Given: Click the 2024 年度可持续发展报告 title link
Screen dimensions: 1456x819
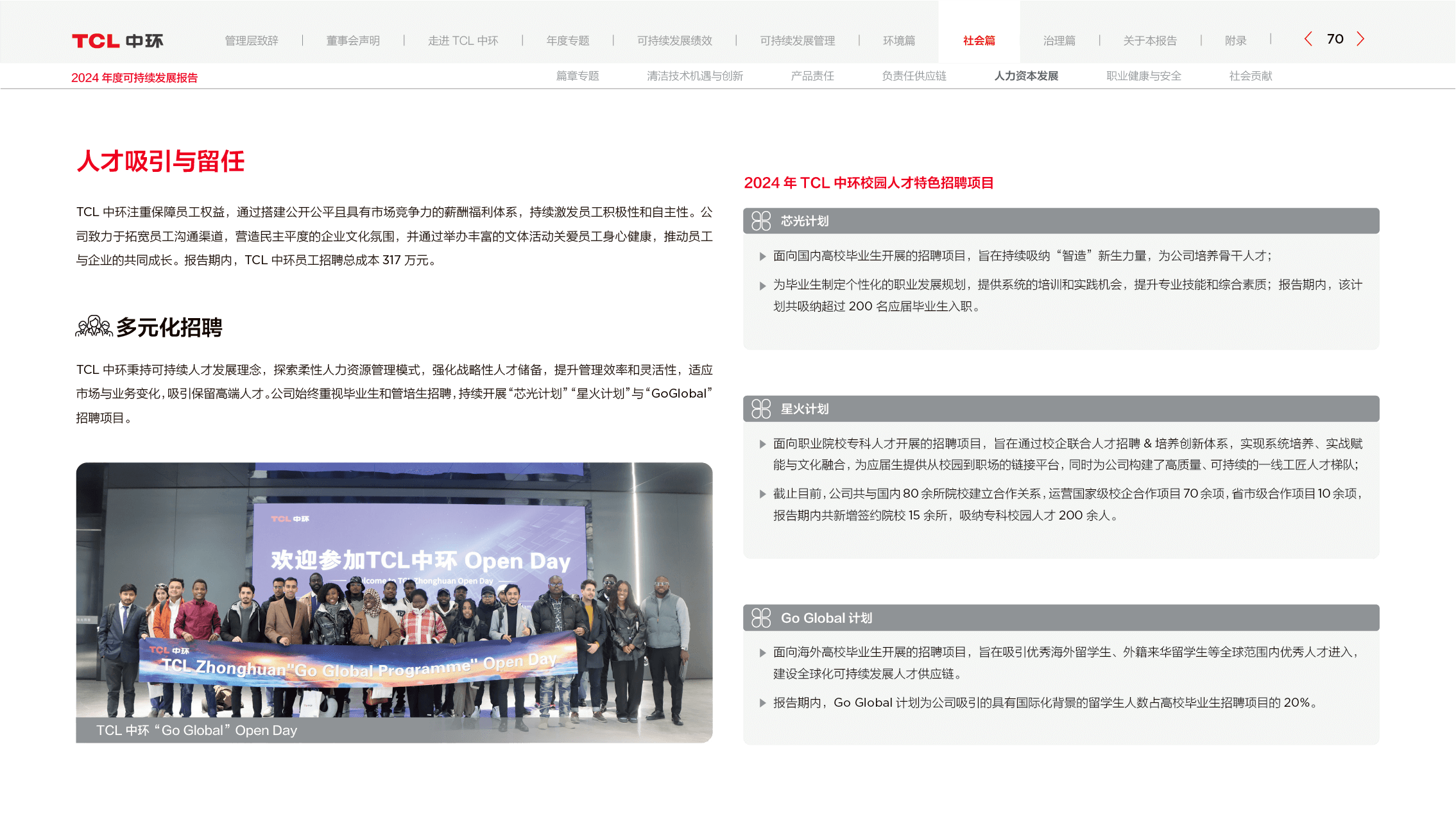Looking at the screenshot, I should 134,78.
